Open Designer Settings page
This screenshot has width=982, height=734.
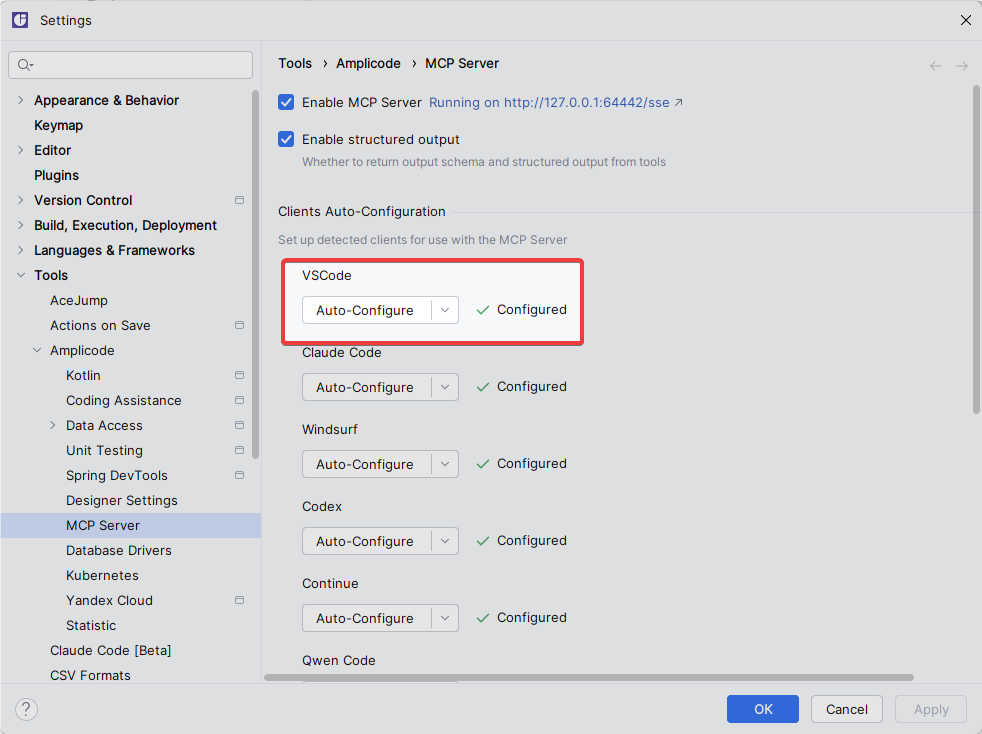122,500
